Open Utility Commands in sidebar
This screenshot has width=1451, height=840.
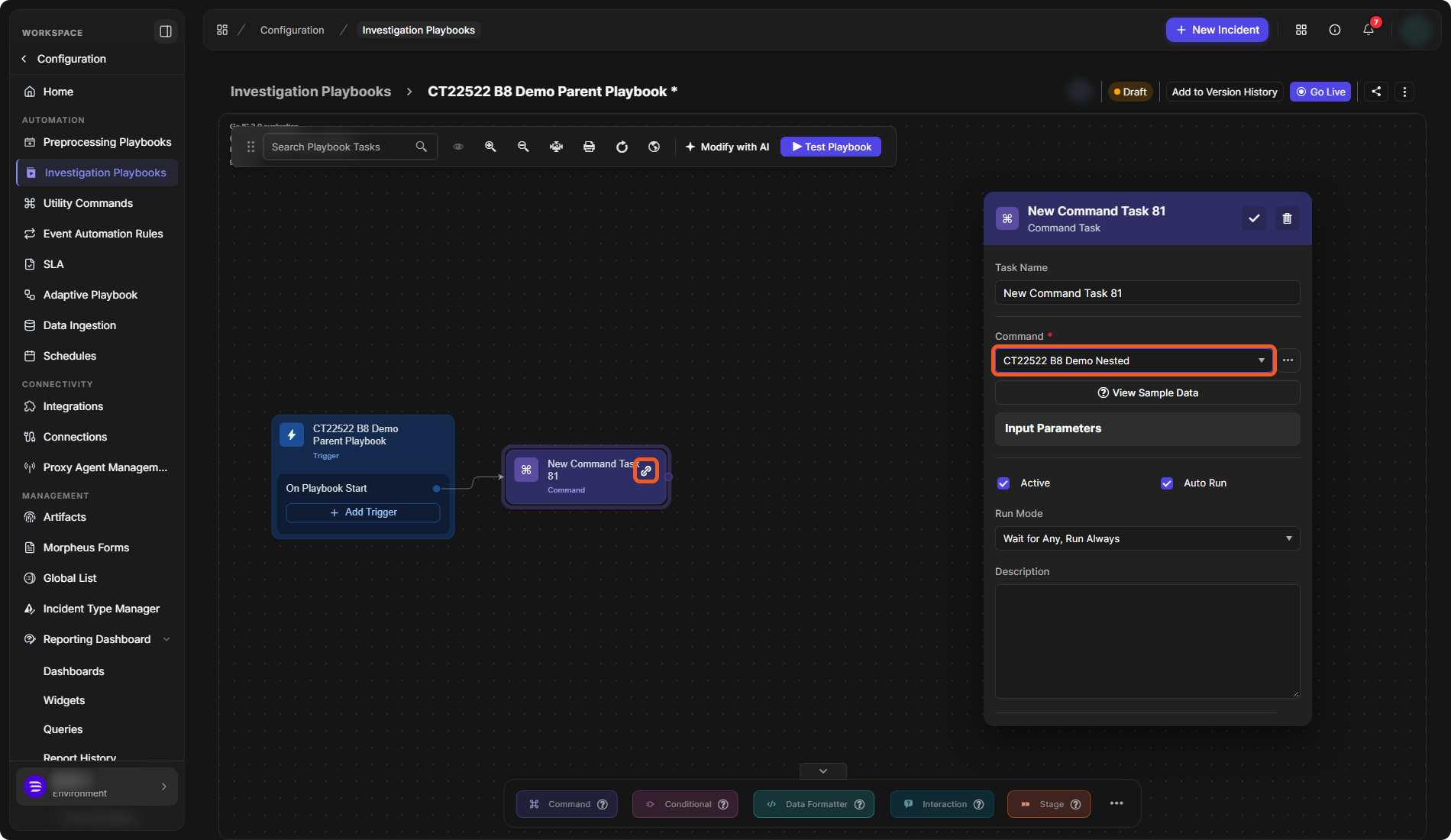pos(96,203)
